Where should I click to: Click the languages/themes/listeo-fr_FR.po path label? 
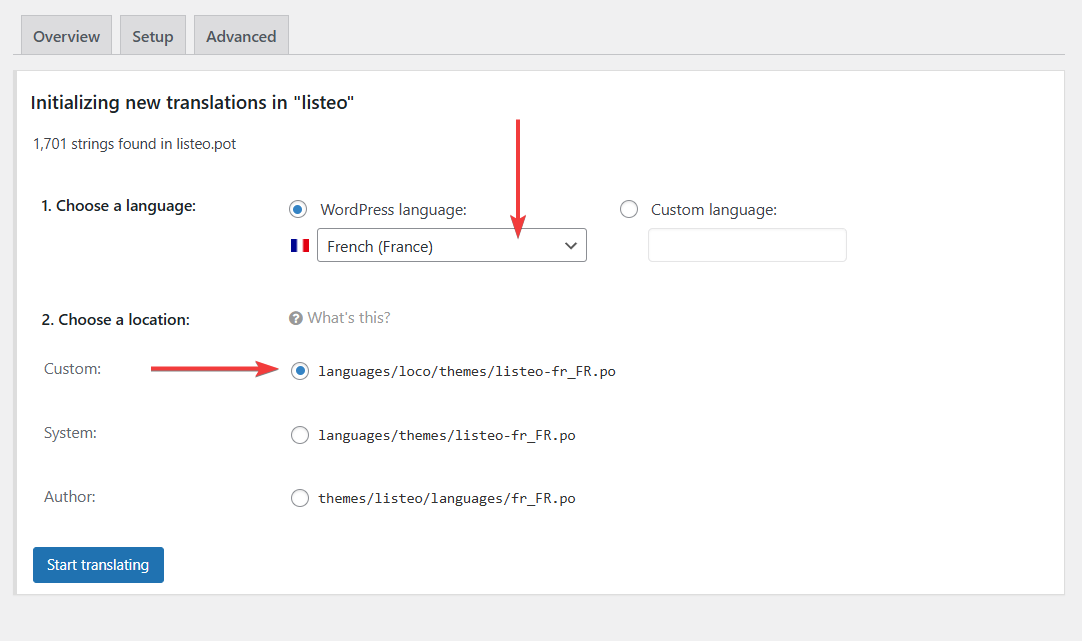(446, 435)
